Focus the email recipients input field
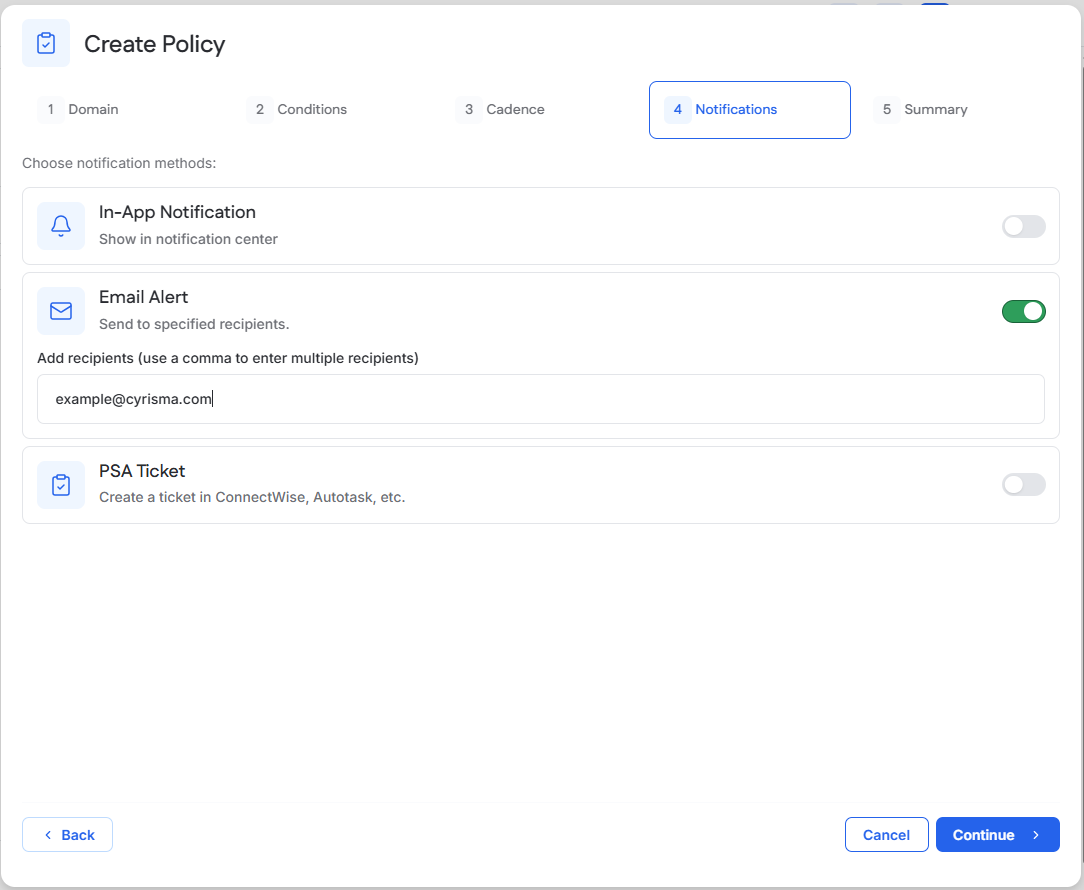Screen dimensions: 1084x890 click(541, 399)
